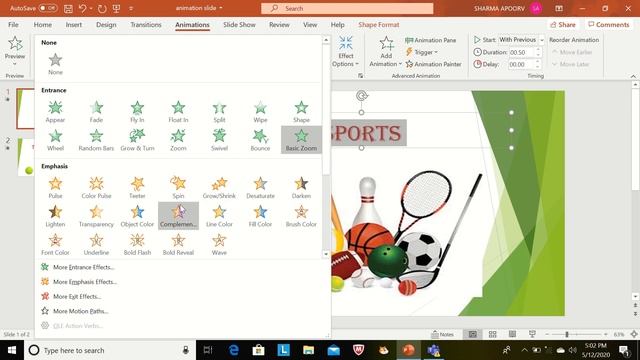Select the Darken emphasis effect

301,188
